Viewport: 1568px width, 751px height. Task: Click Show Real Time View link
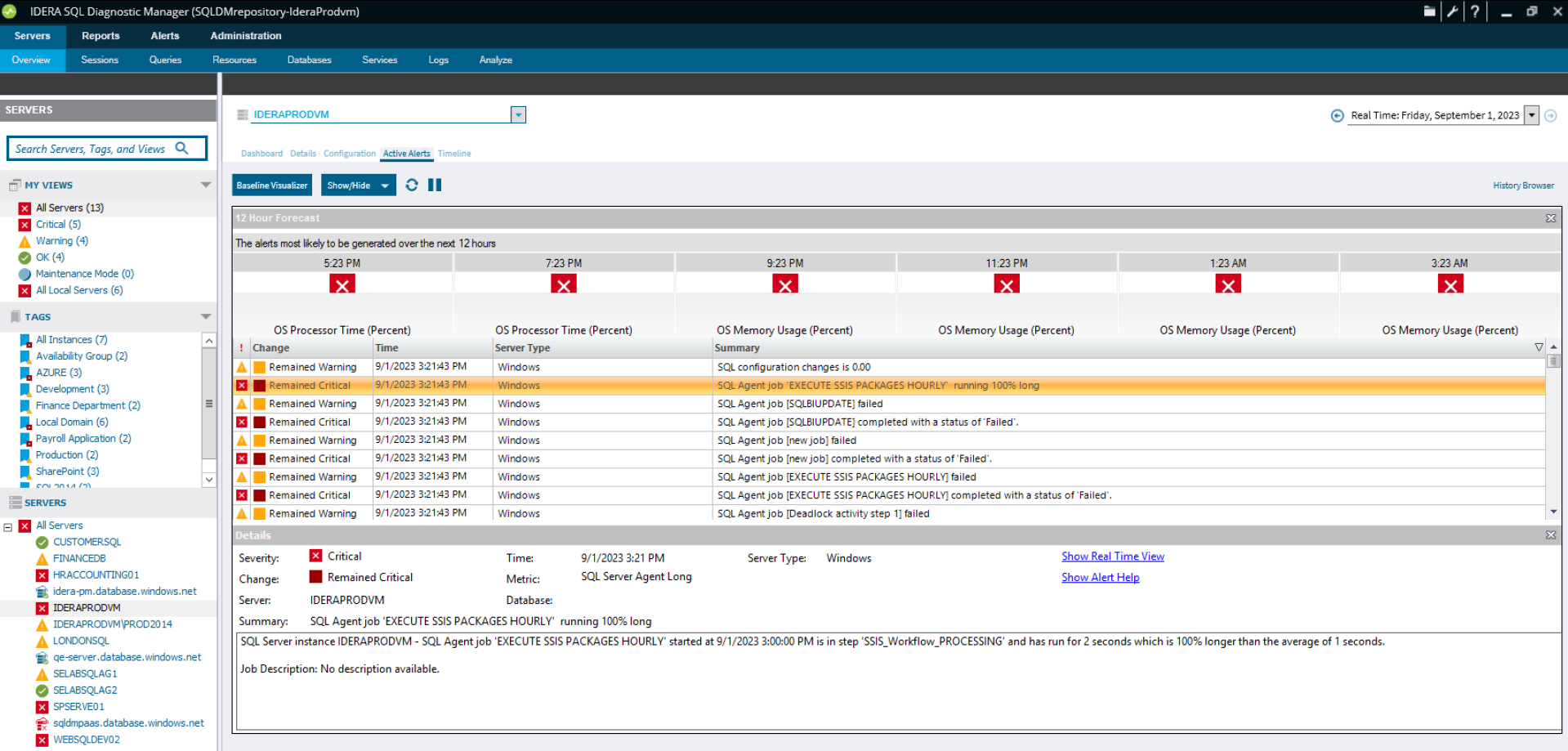(x=1113, y=557)
